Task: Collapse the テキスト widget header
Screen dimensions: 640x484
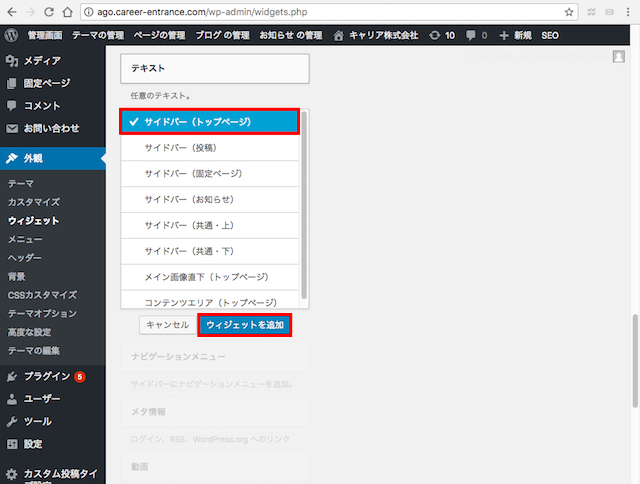Action: coord(215,69)
